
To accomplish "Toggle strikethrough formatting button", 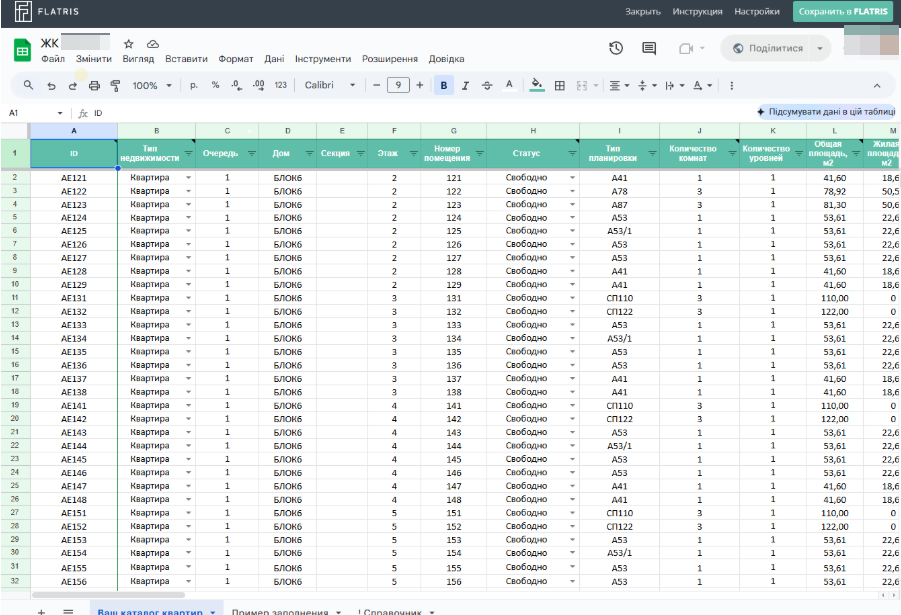I will 487,86.
